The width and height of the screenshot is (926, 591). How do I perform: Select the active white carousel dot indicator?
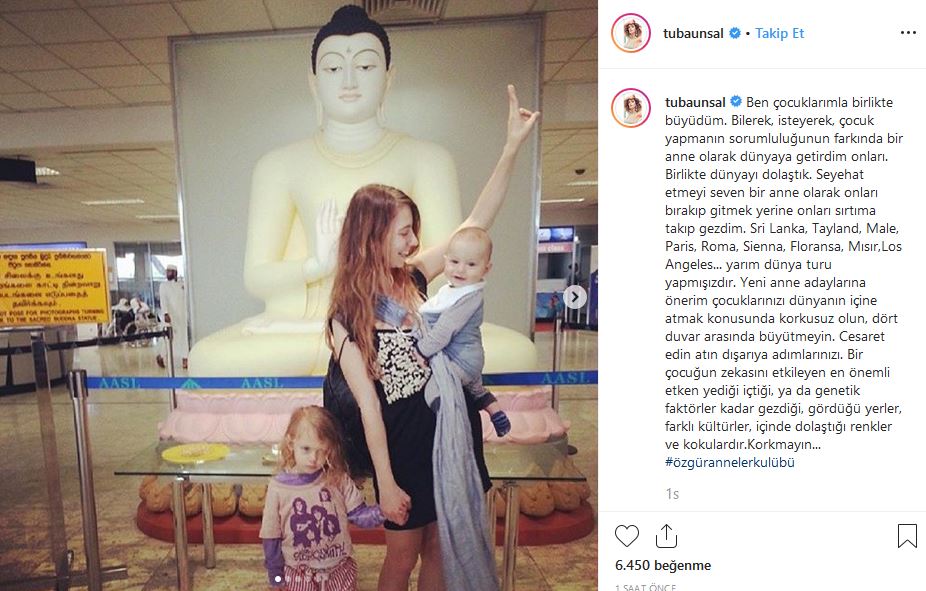[x=279, y=579]
